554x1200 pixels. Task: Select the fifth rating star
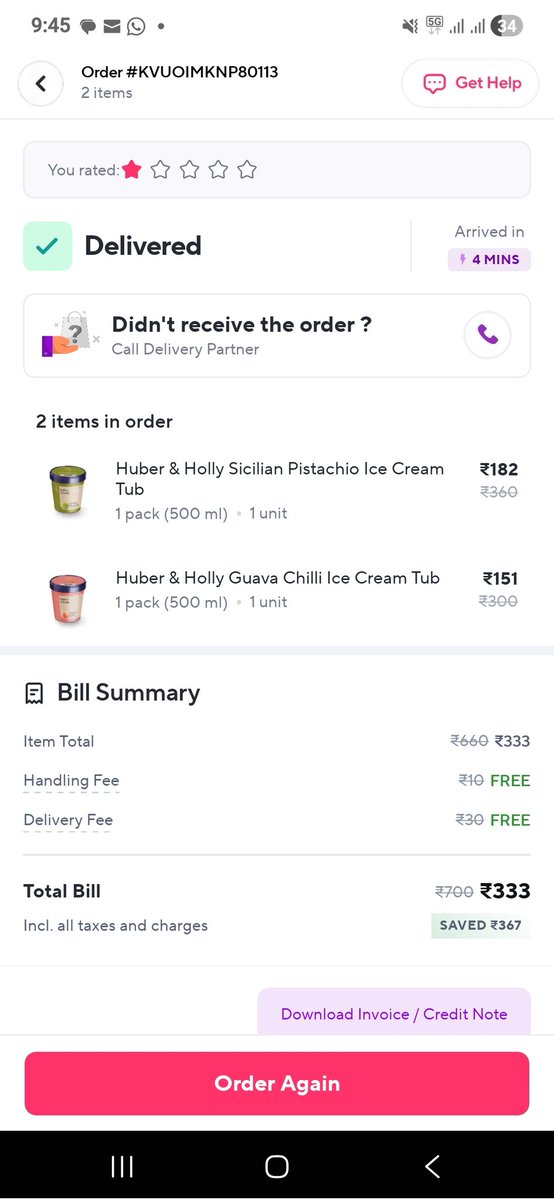[x=247, y=170]
